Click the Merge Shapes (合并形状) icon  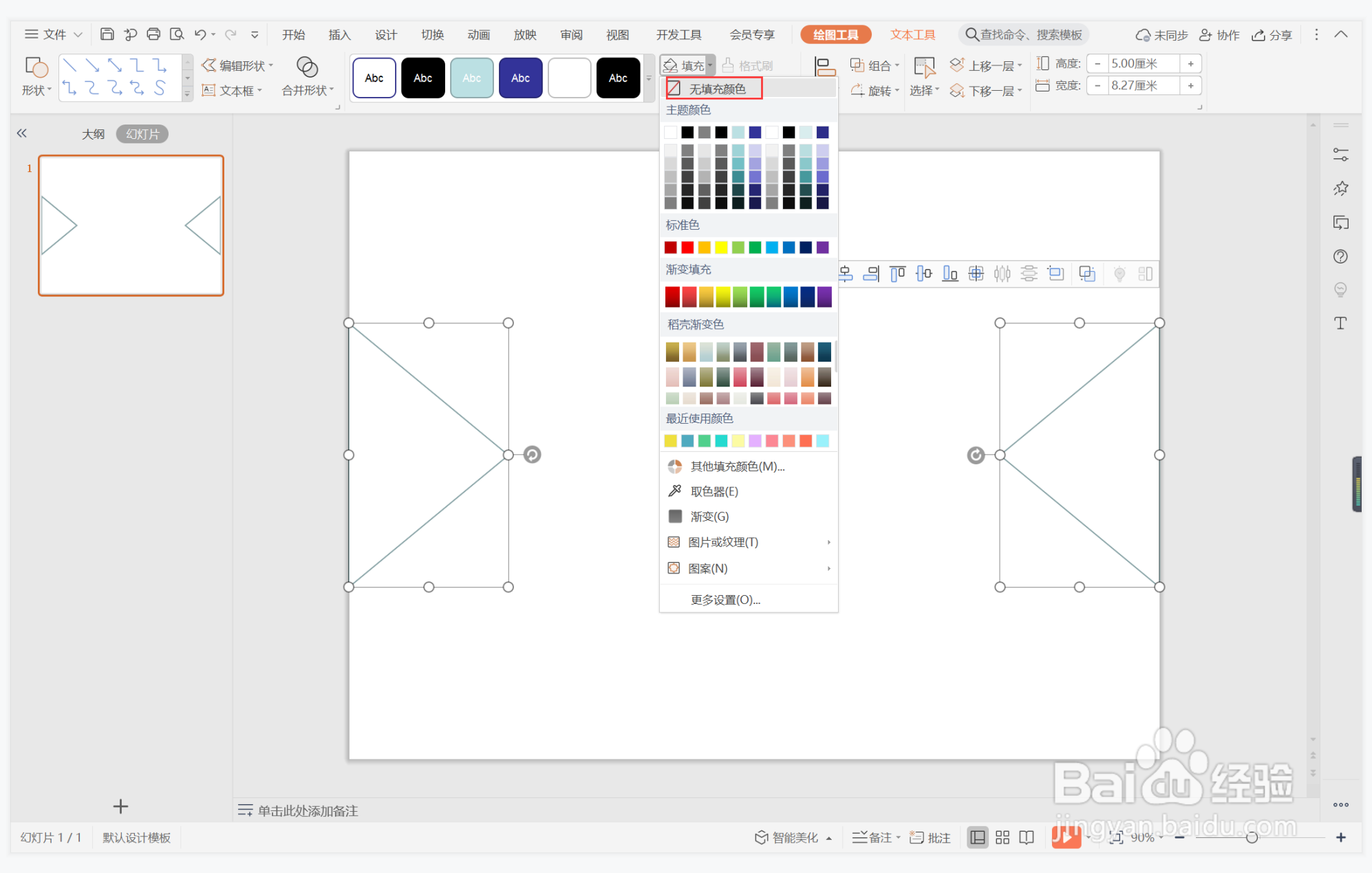click(307, 67)
